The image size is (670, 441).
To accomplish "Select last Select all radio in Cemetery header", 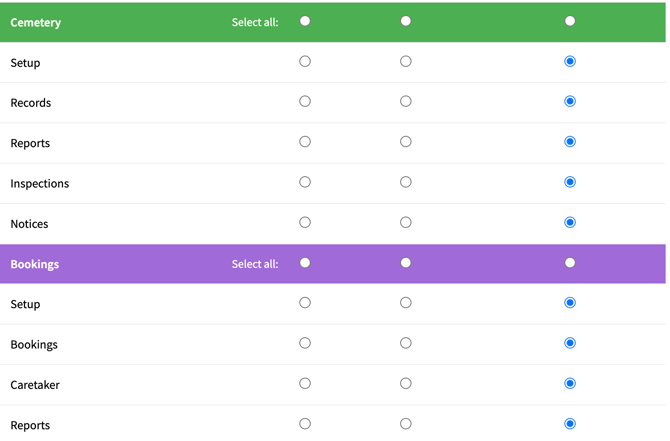I will click(x=570, y=21).
